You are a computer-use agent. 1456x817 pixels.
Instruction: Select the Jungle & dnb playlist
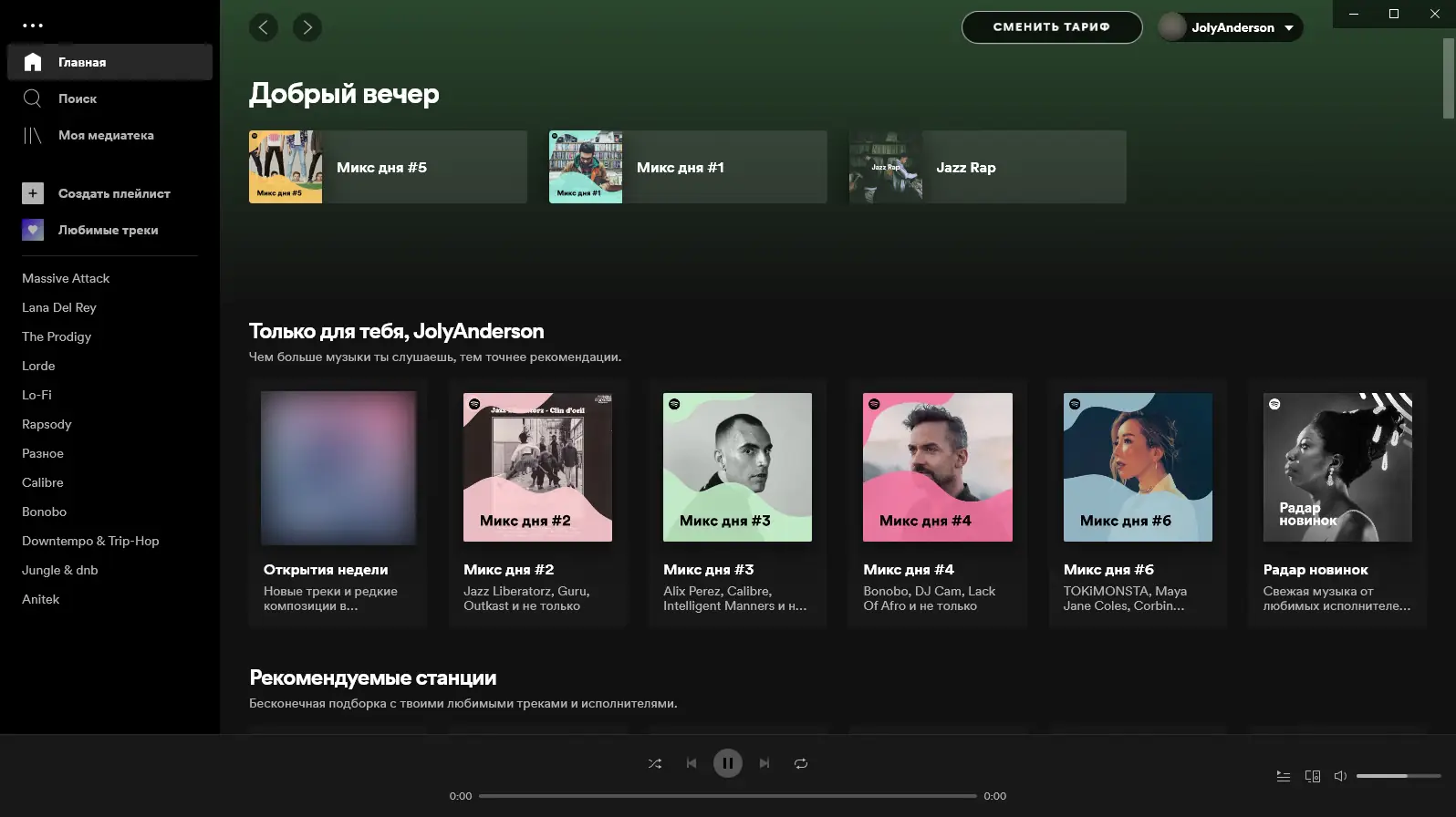[x=60, y=570]
